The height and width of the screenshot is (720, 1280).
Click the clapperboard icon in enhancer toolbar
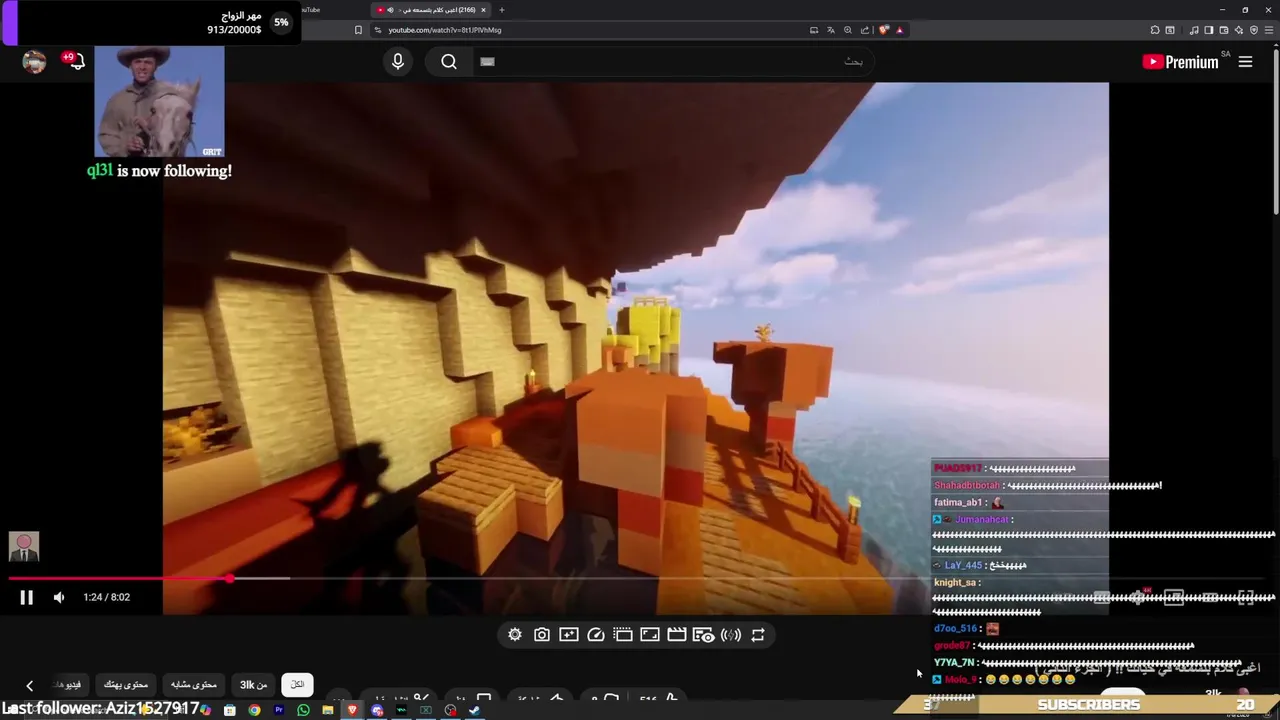[x=677, y=635]
